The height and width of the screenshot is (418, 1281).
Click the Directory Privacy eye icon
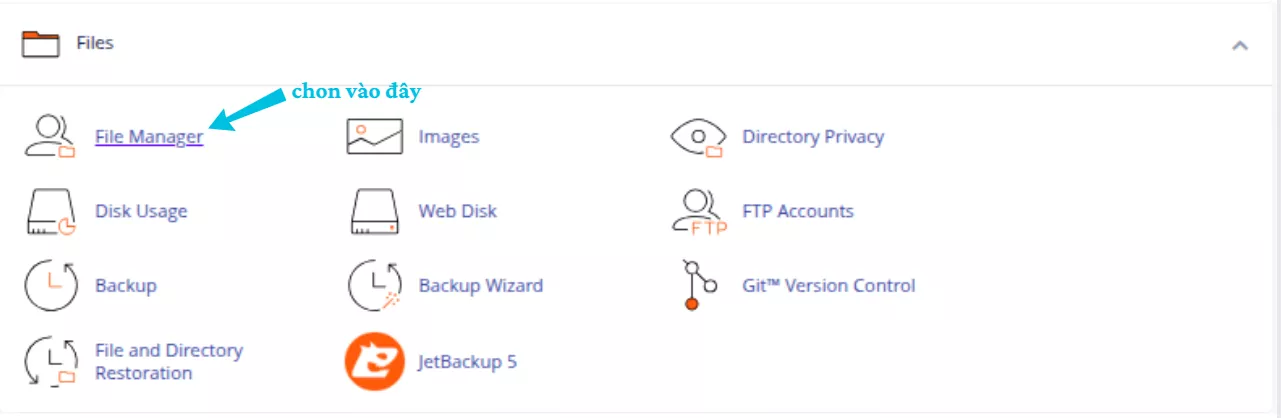698,137
